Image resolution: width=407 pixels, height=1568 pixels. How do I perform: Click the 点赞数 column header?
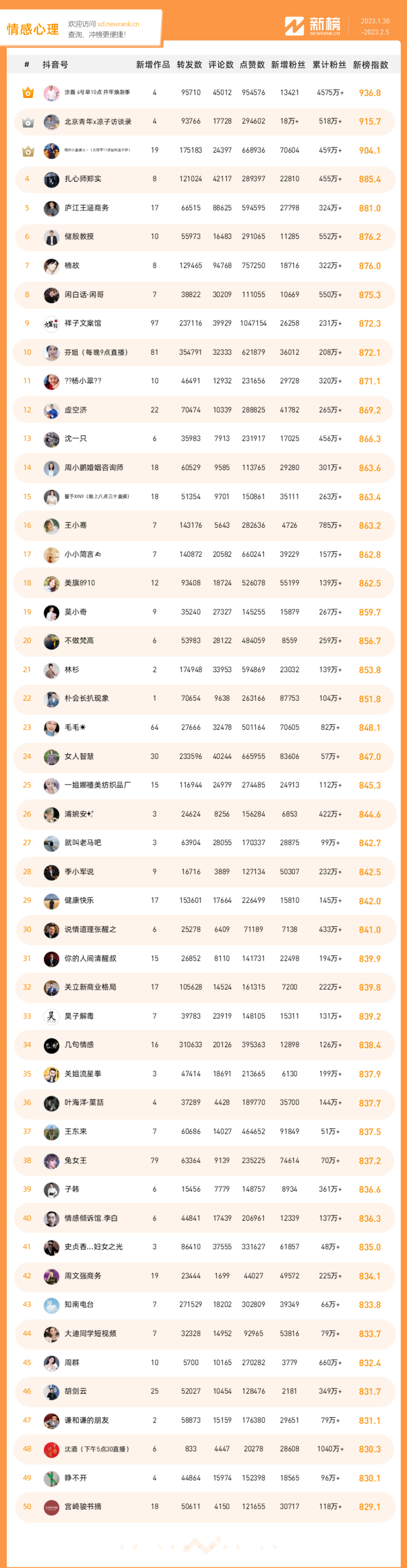coord(252,65)
